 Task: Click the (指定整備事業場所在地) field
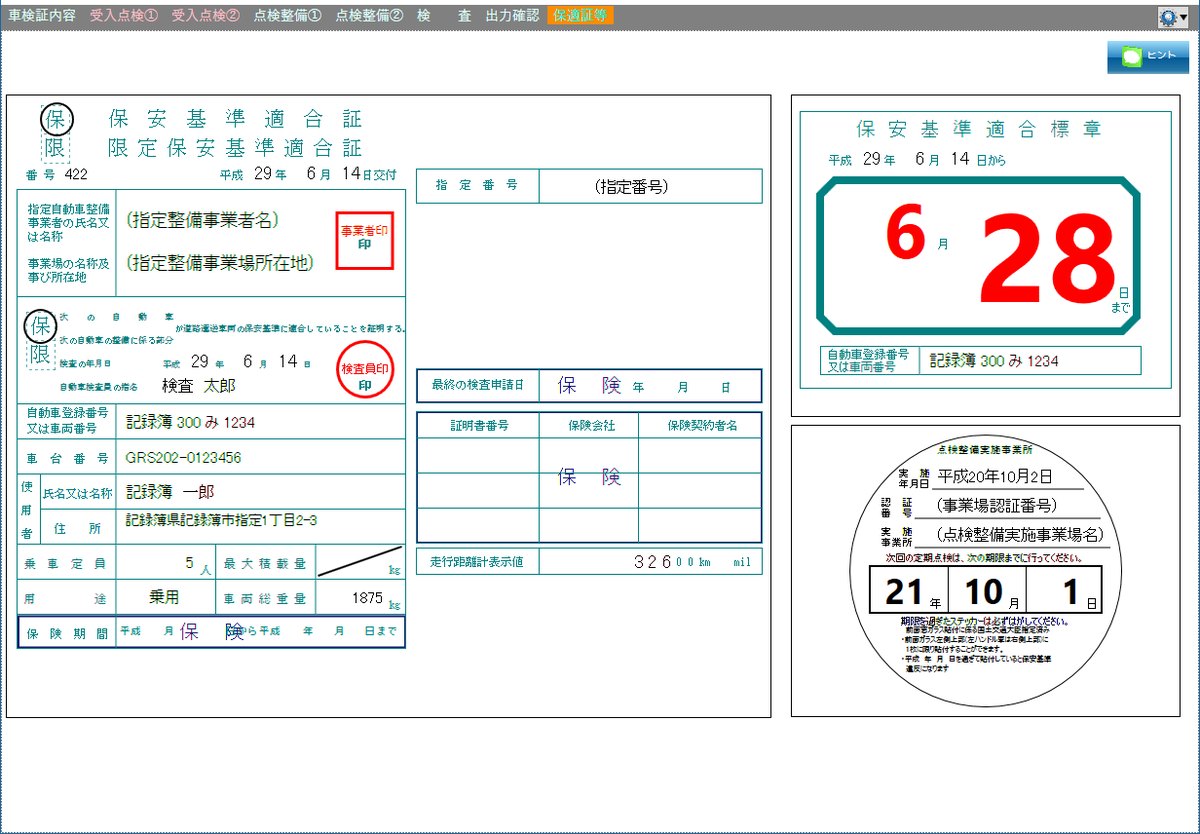pos(221,263)
